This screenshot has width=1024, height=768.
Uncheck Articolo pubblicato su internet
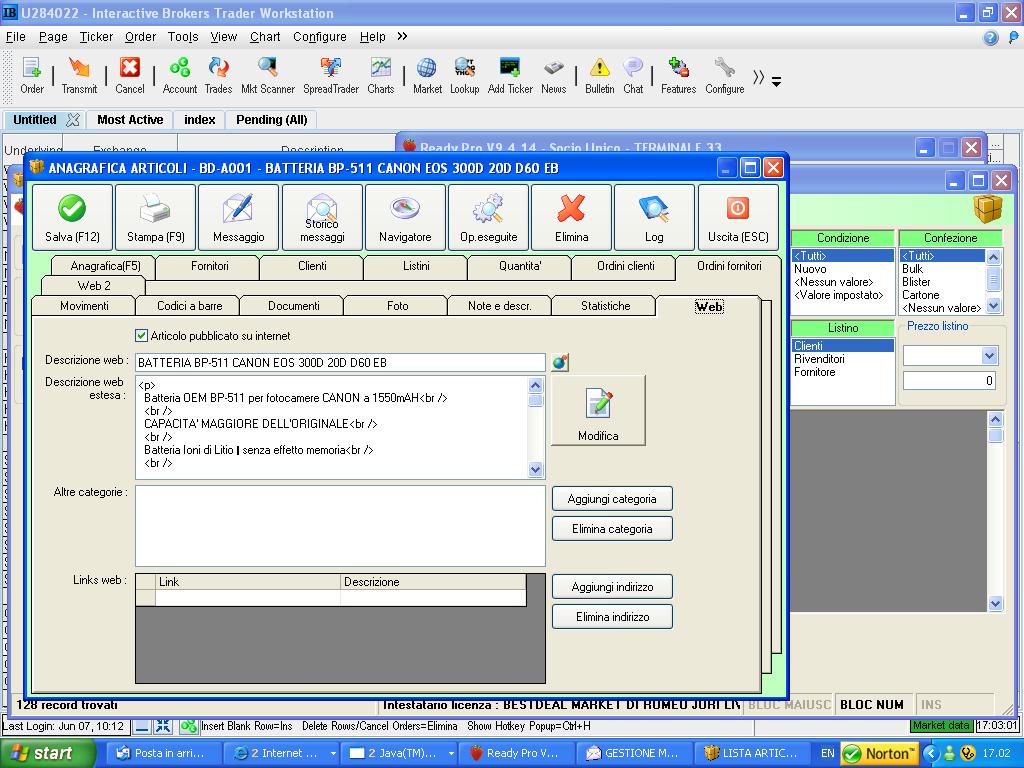point(141,336)
